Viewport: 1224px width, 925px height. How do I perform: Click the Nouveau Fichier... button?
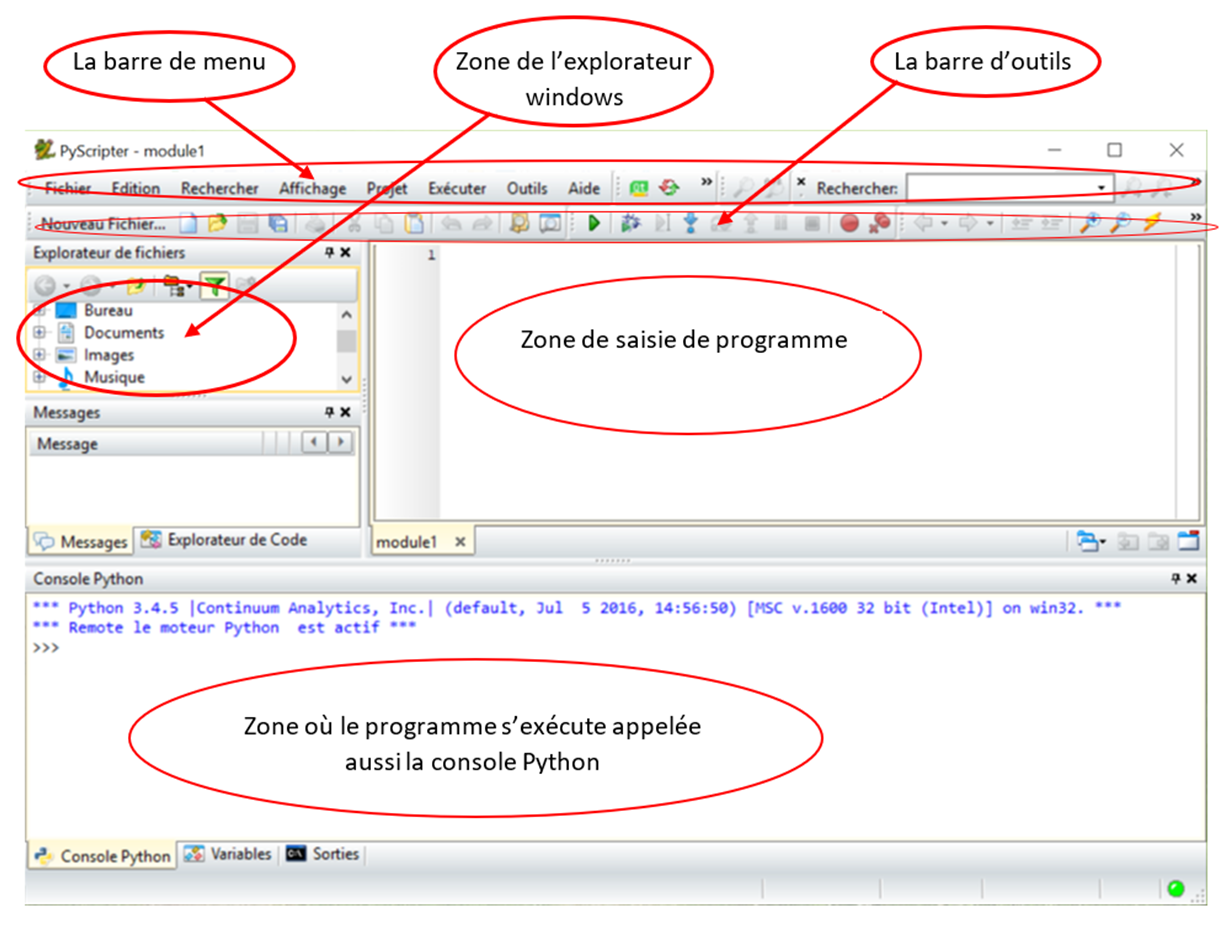coord(103,224)
